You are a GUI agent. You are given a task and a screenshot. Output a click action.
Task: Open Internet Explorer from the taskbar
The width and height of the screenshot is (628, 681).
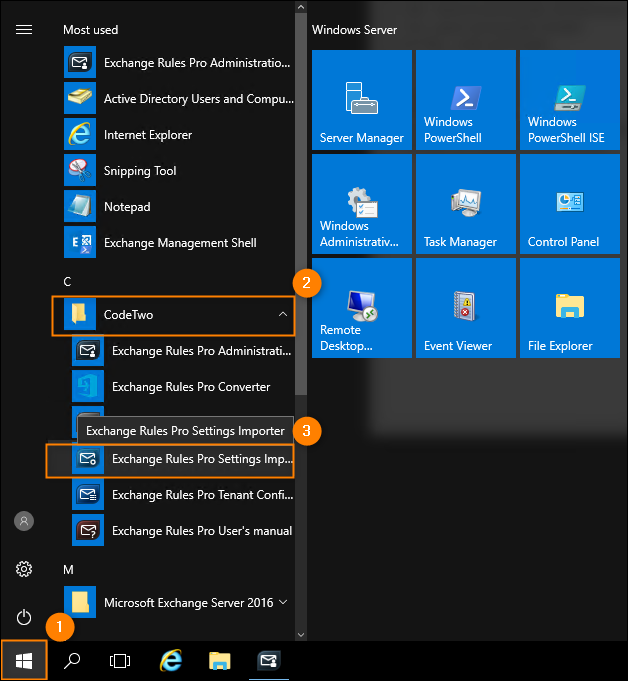coord(171,661)
